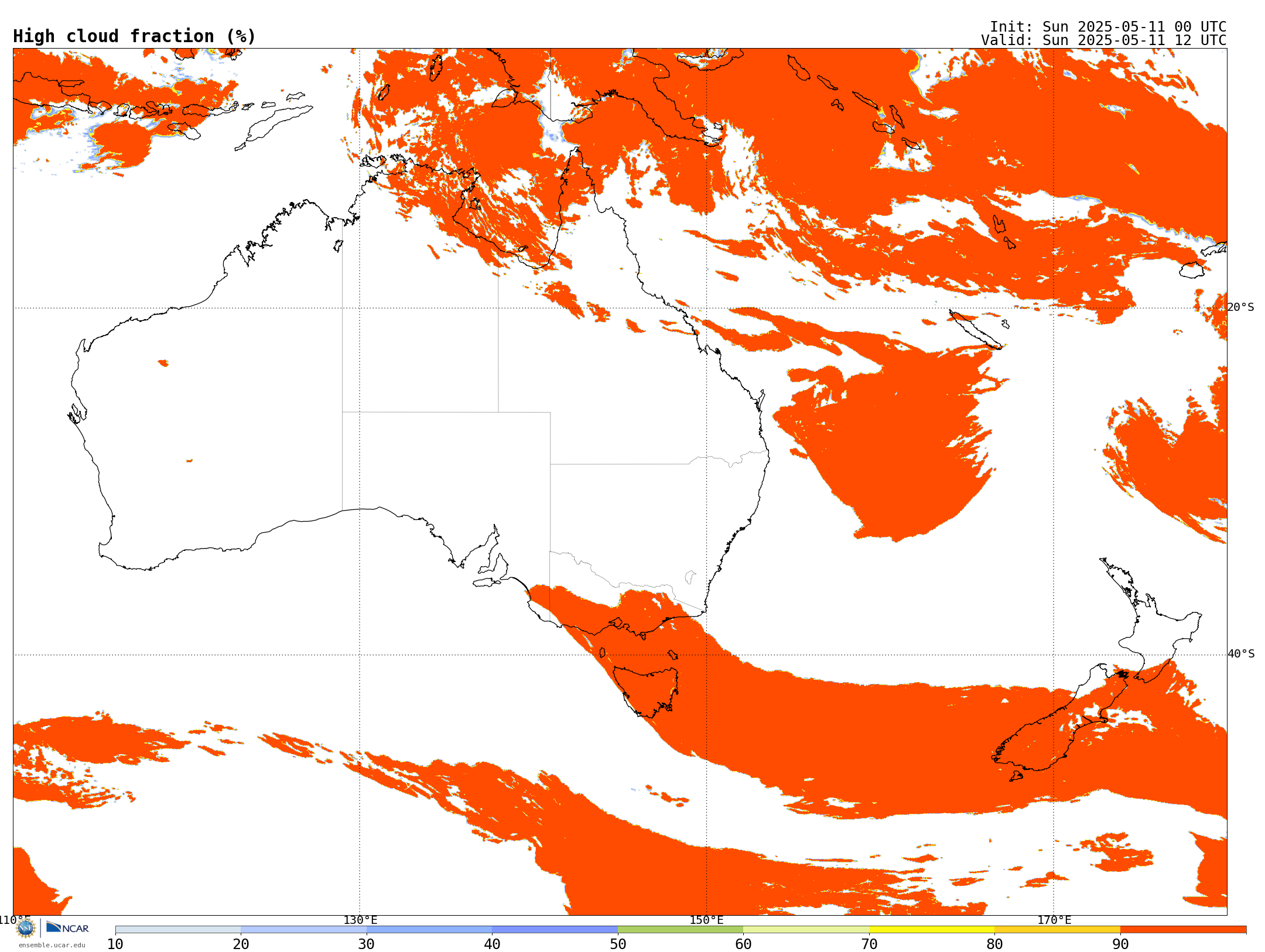
Task: Click the 30–40 medium blue colorbar segment
Action: [x=429, y=930]
